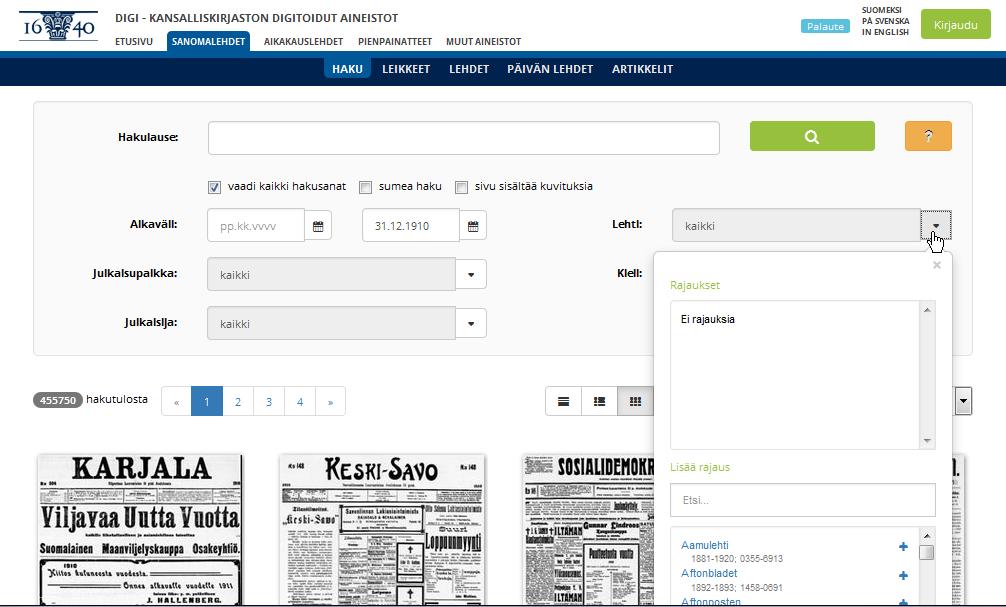
Task: Click the end date 31.12.1910 field
Action: pyautogui.click(x=411, y=226)
